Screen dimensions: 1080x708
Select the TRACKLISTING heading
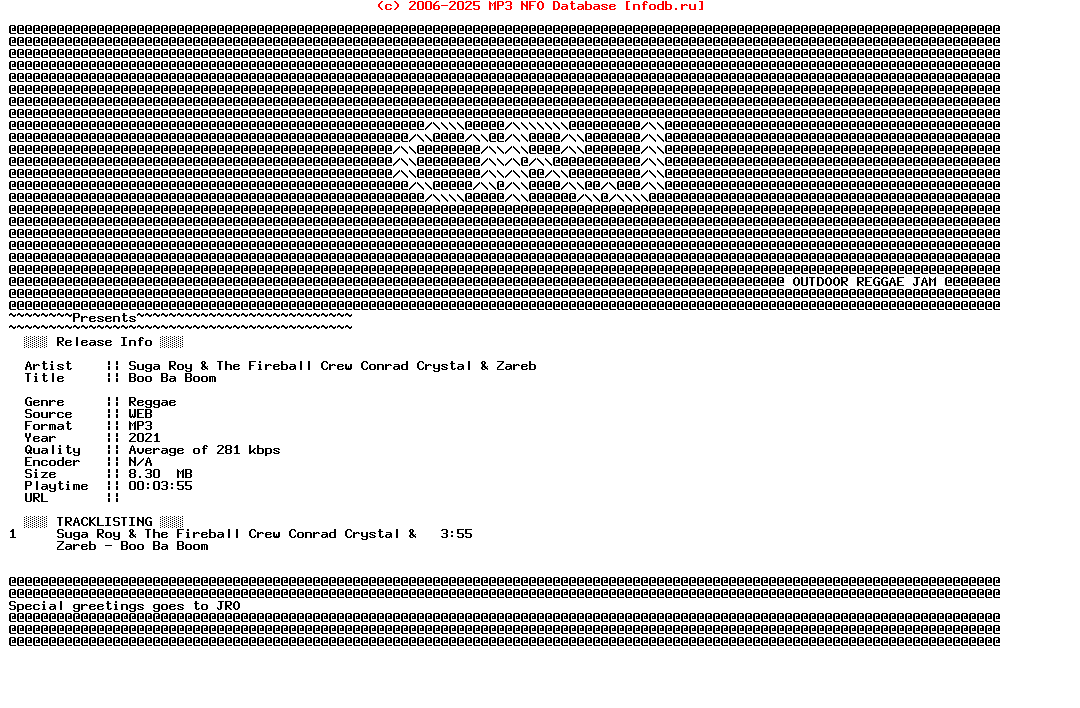coord(104,522)
